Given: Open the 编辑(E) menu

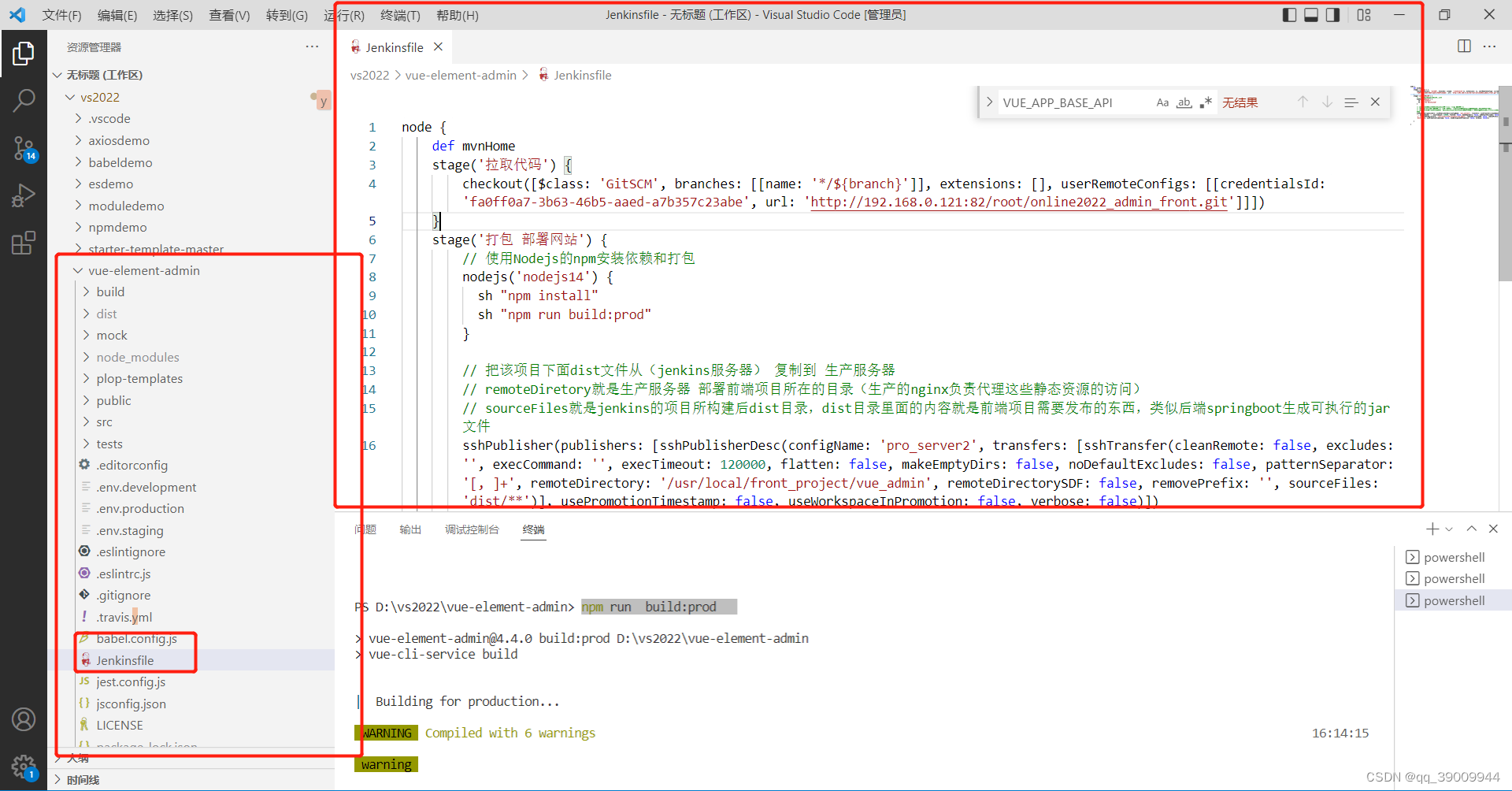Looking at the screenshot, I should coord(117,15).
